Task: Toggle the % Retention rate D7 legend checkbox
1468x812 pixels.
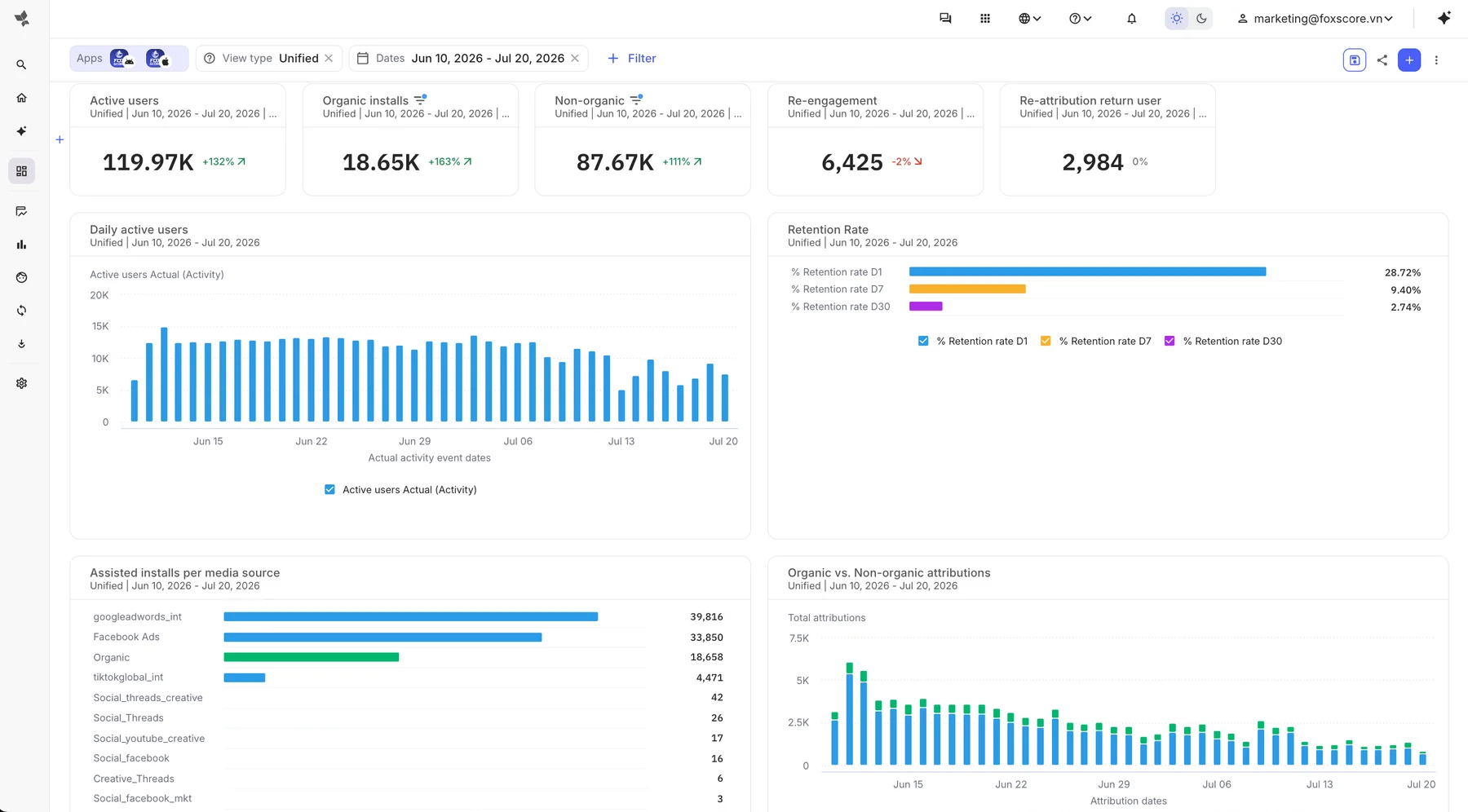Action: (x=1046, y=341)
